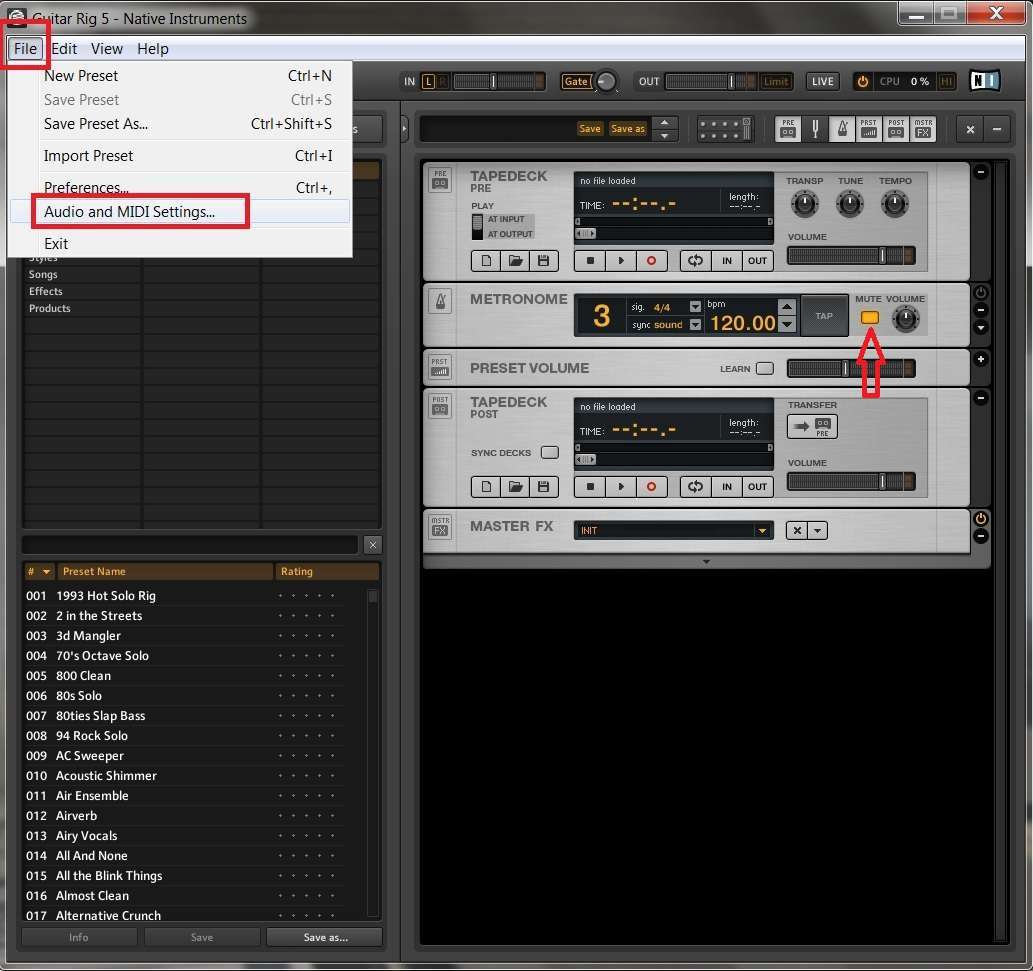Click the metronome TAP button
The height and width of the screenshot is (971, 1033).
tap(824, 316)
